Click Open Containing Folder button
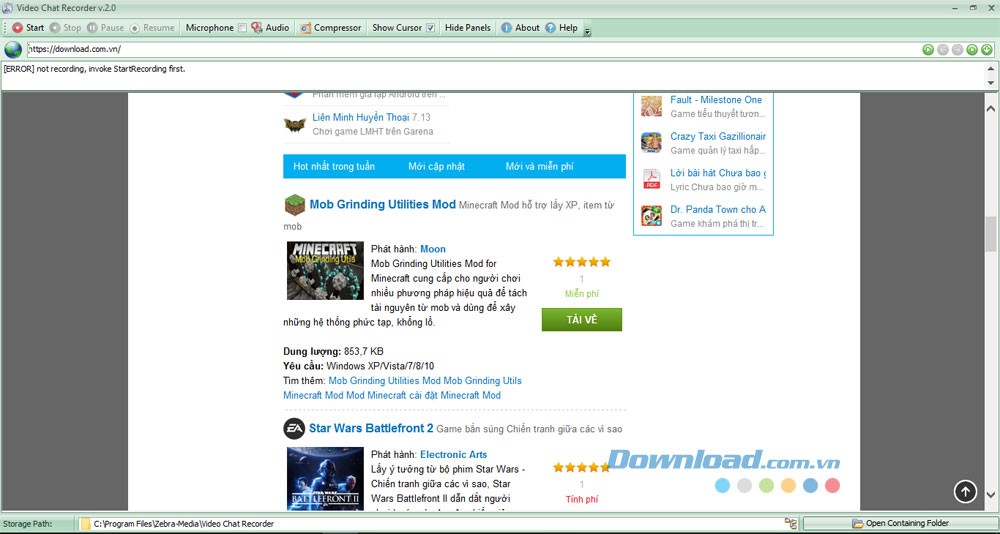Screen dimensions: 1000x534 (x=899, y=523)
